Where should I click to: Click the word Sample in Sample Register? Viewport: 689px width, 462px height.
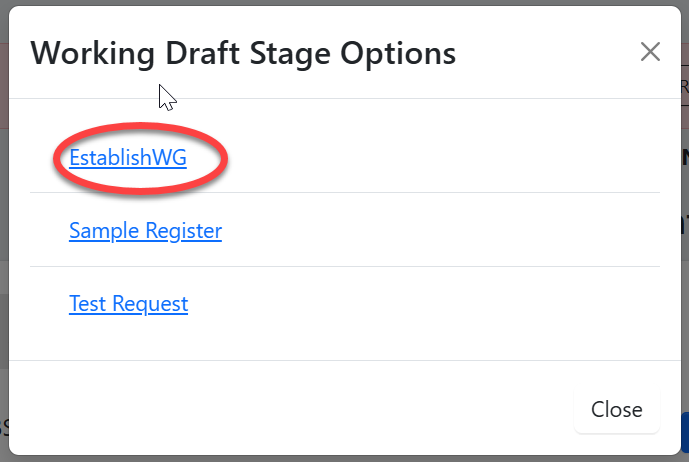pos(104,231)
